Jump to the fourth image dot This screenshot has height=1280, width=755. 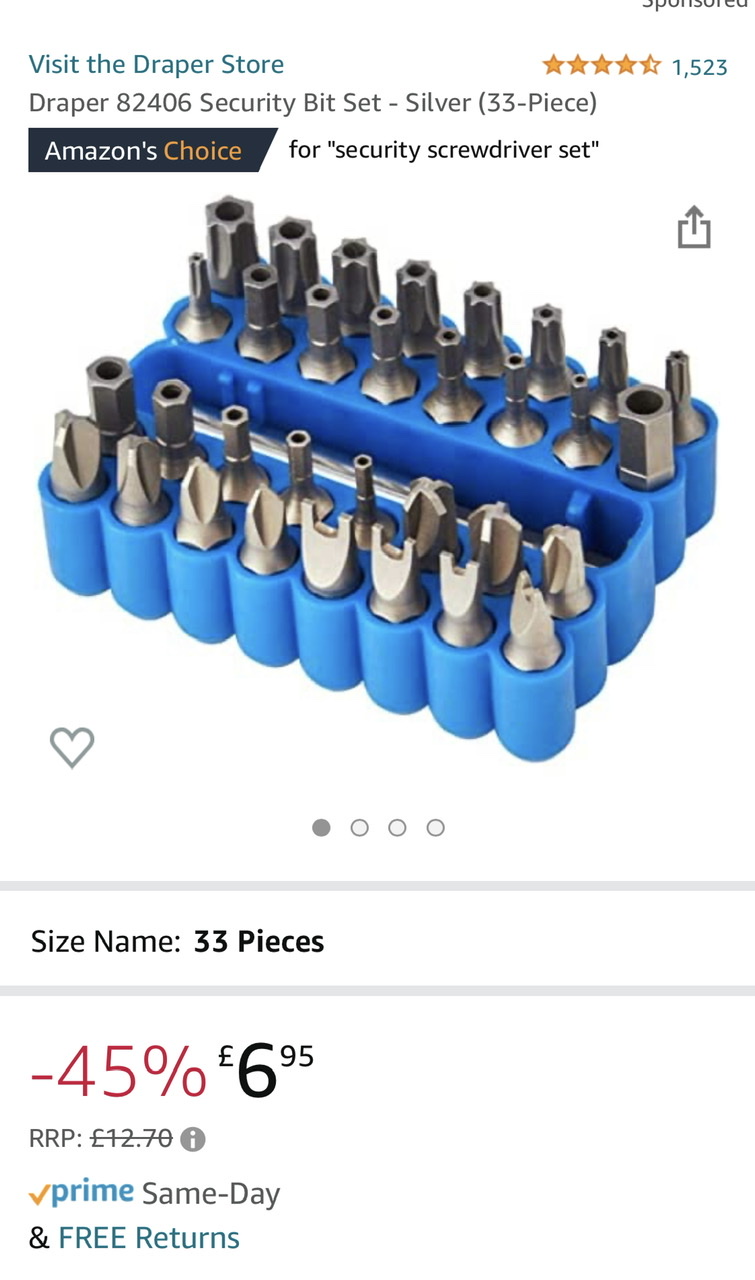(x=435, y=827)
